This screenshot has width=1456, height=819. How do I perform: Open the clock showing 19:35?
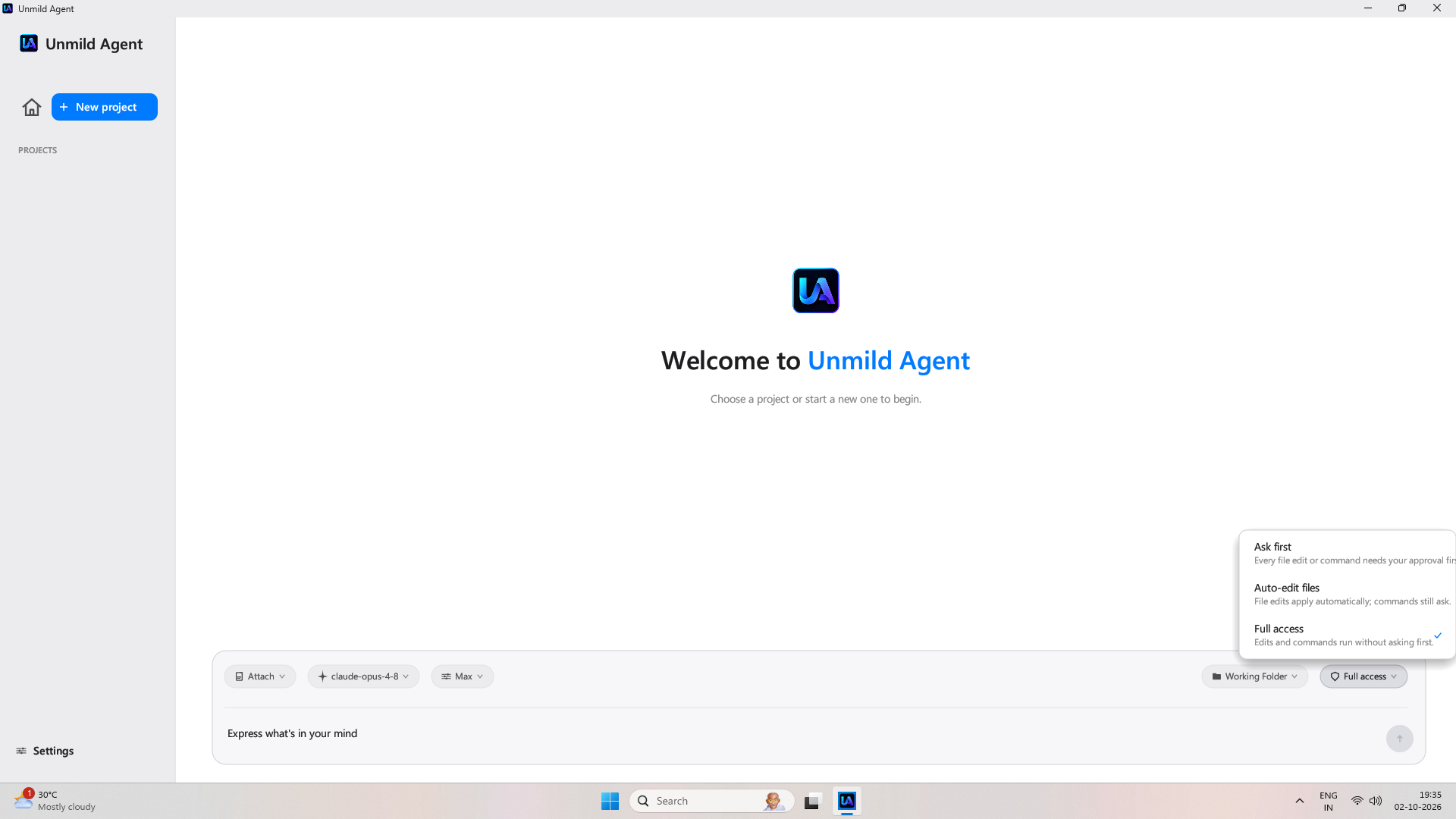(1417, 801)
